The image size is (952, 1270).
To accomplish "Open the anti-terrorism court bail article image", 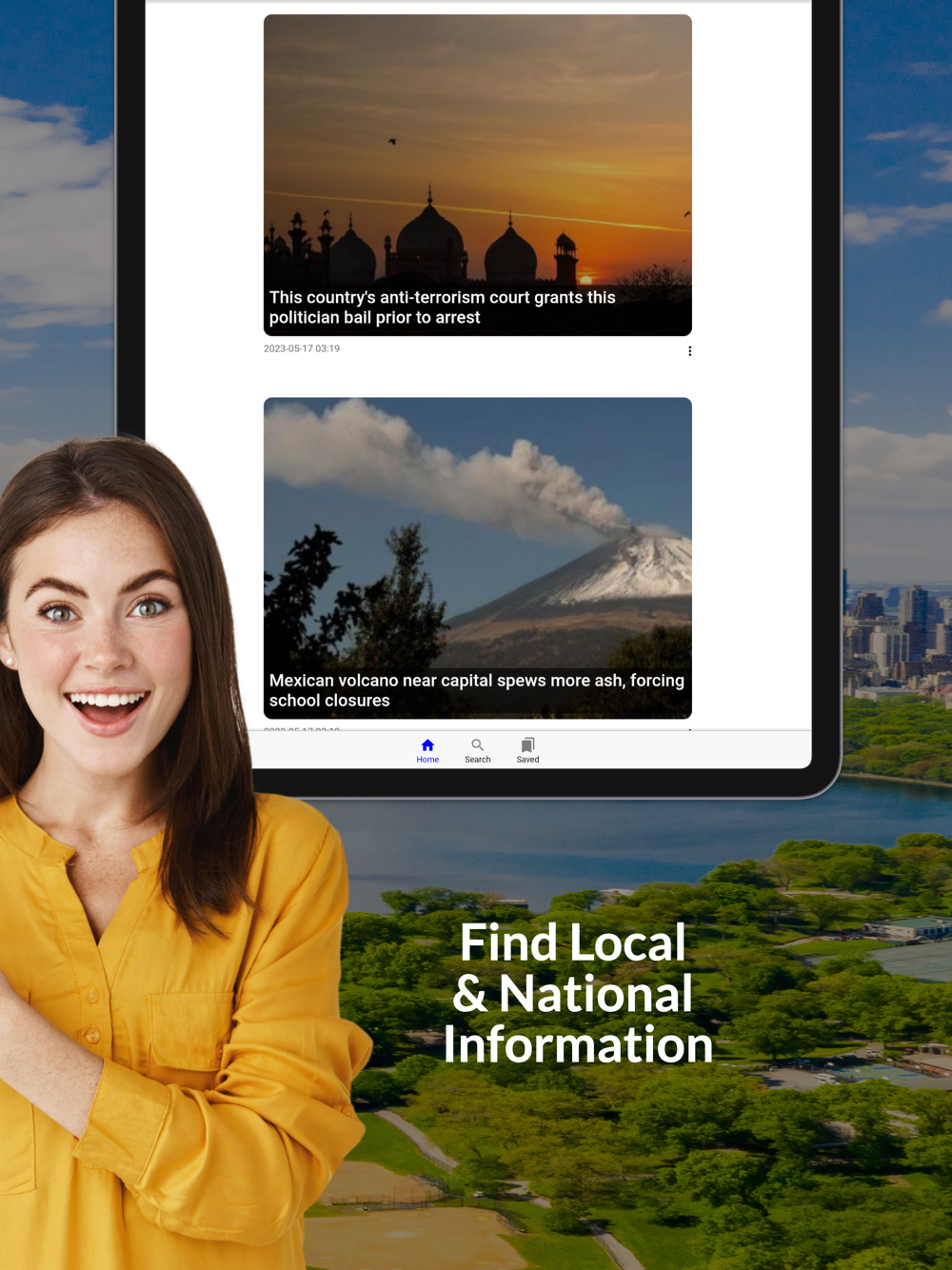I will (478, 175).
